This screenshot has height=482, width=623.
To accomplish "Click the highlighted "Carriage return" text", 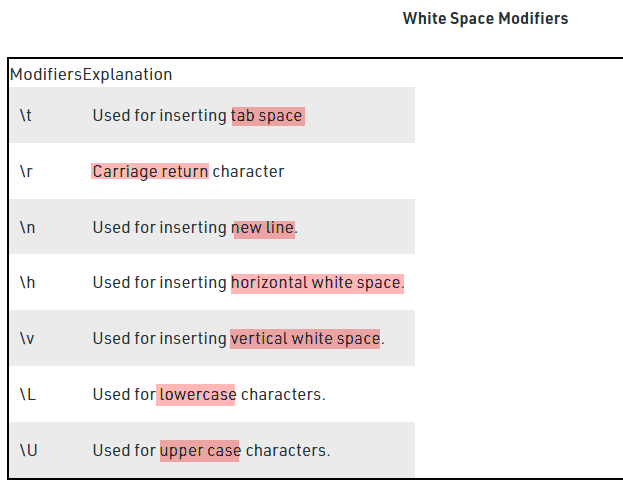I will click(x=150, y=171).
